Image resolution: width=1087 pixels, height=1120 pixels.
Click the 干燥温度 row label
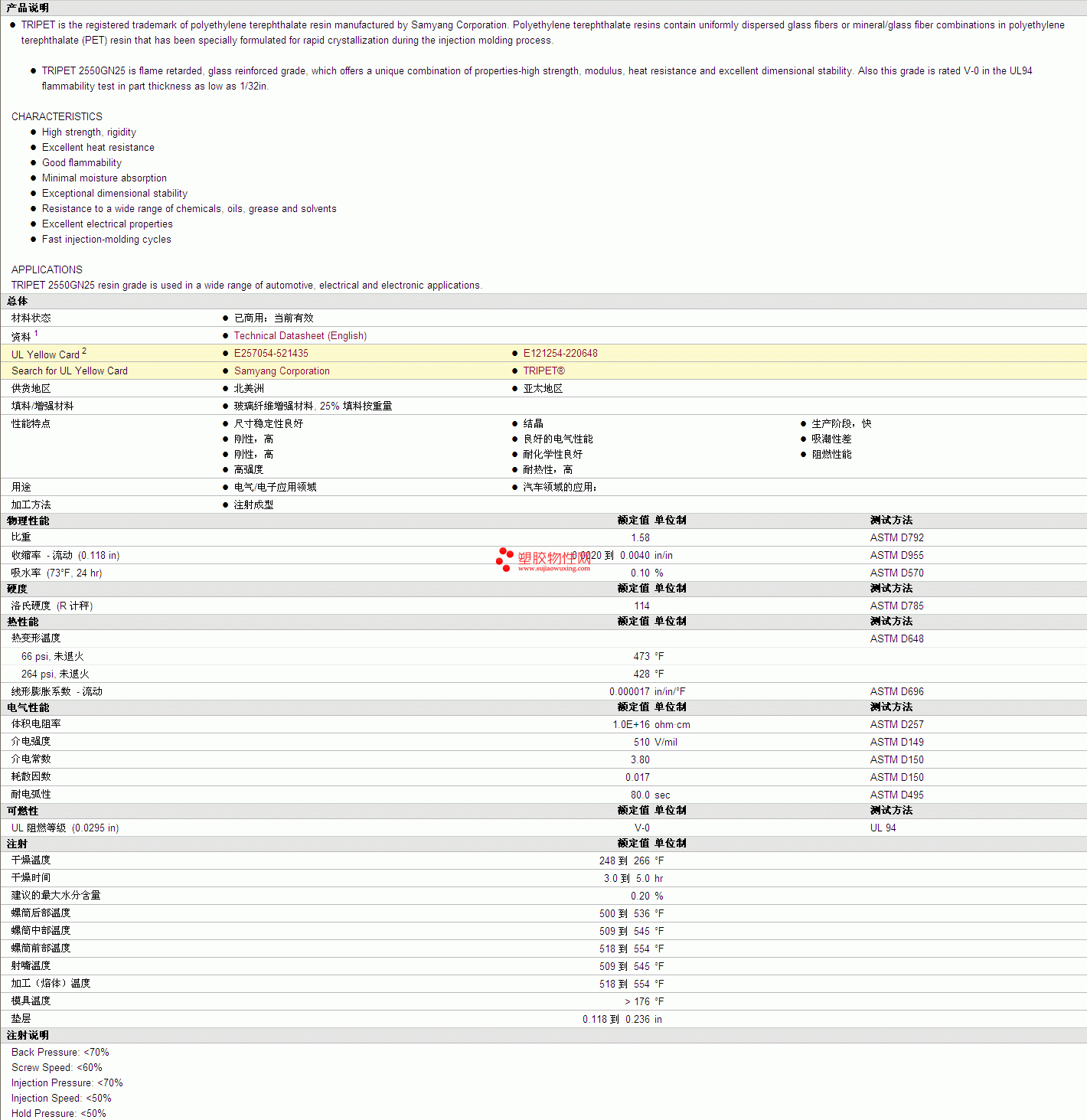pos(31,860)
